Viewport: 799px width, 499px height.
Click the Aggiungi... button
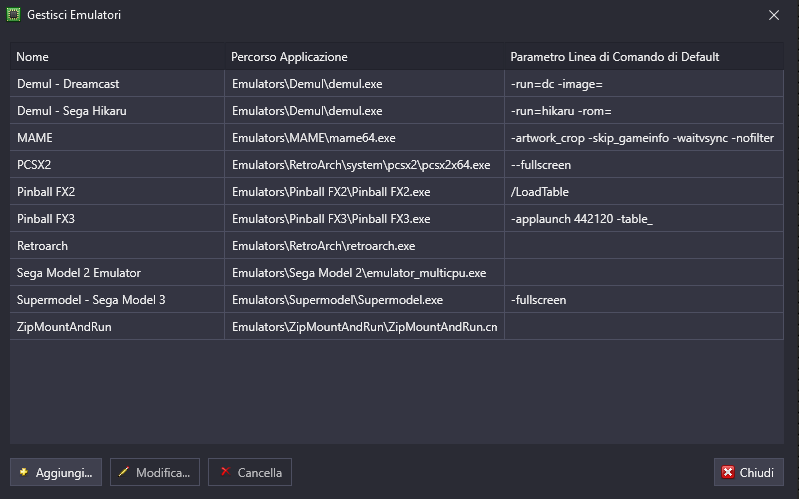(x=56, y=472)
